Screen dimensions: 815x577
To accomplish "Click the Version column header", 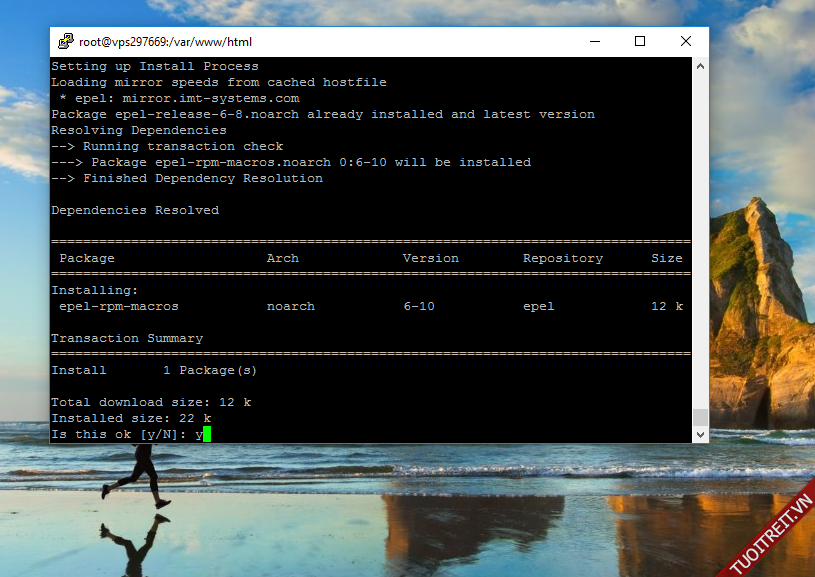I will pyautogui.click(x=431, y=258).
